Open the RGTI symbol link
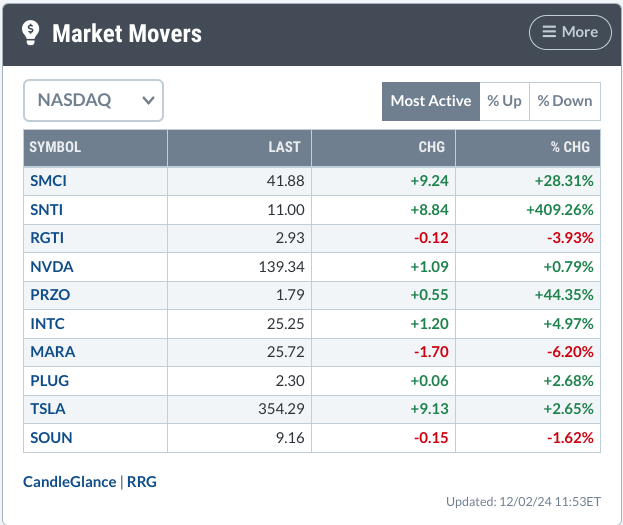This screenshot has width=623, height=525. (x=47, y=238)
